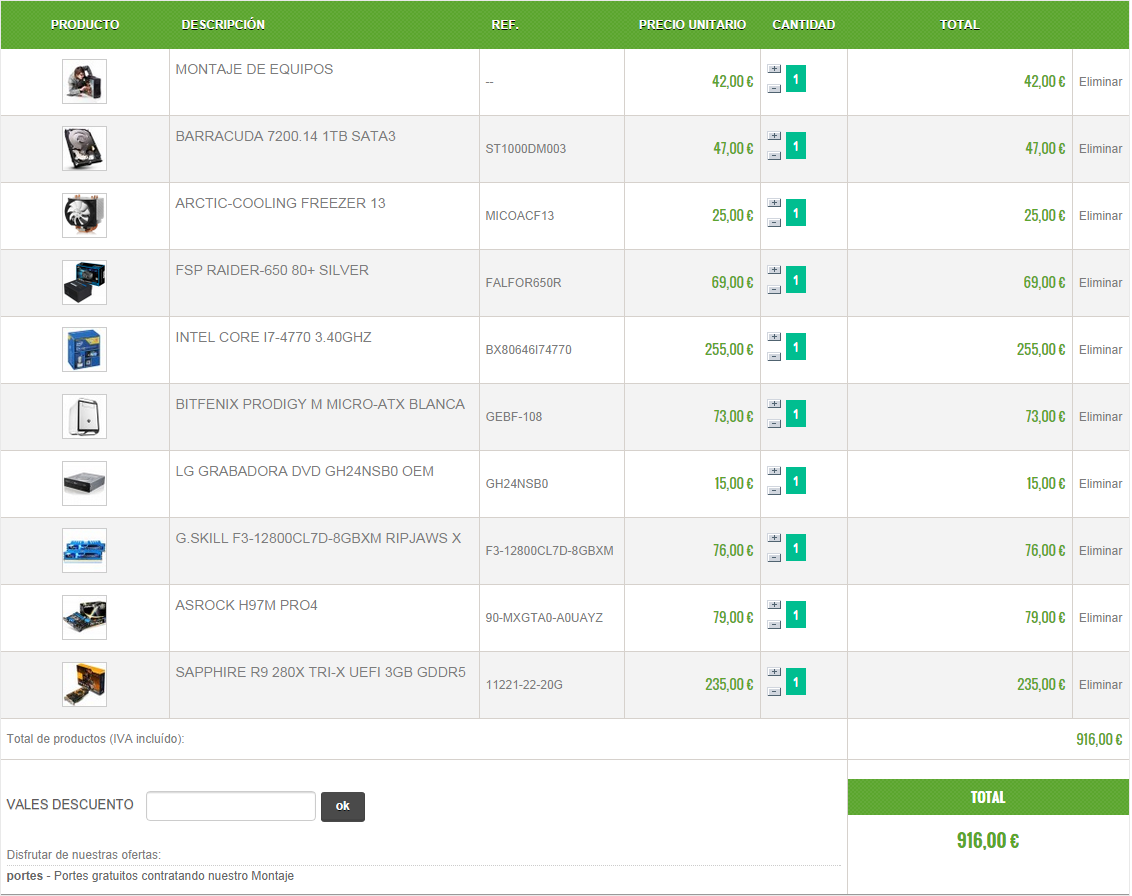Viewport: 1132px width, 896px height.
Task: Submit discount voucher with ok button
Action: click(343, 806)
